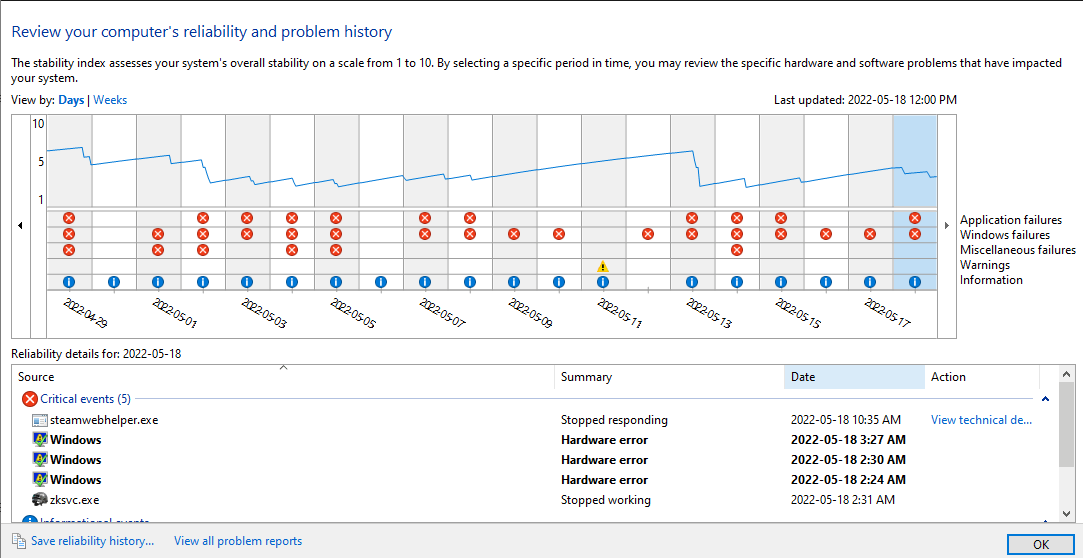This screenshot has height=558, width=1083.
Task: Click application failure icon for 2022-05-02
Action: pyautogui.click(x=202, y=218)
